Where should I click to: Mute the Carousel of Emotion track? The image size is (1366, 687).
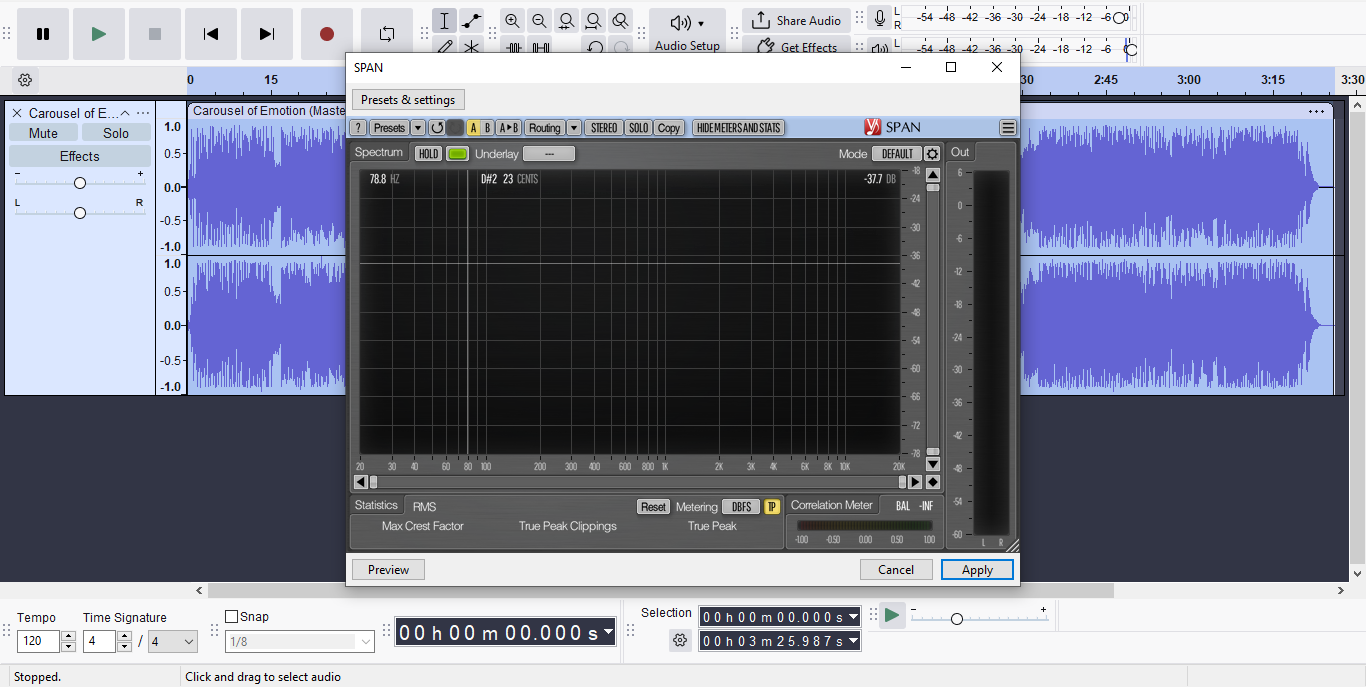[43, 133]
